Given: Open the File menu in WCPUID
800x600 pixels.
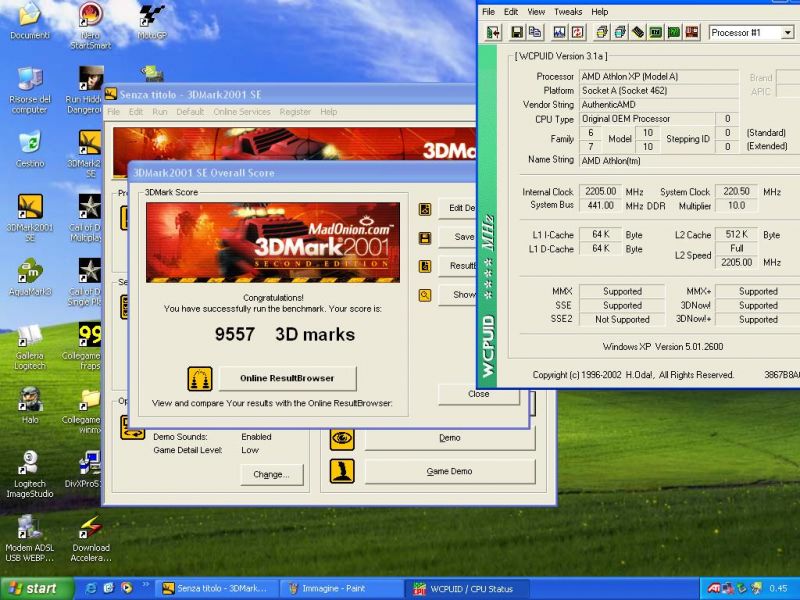Looking at the screenshot, I should coord(488,12).
